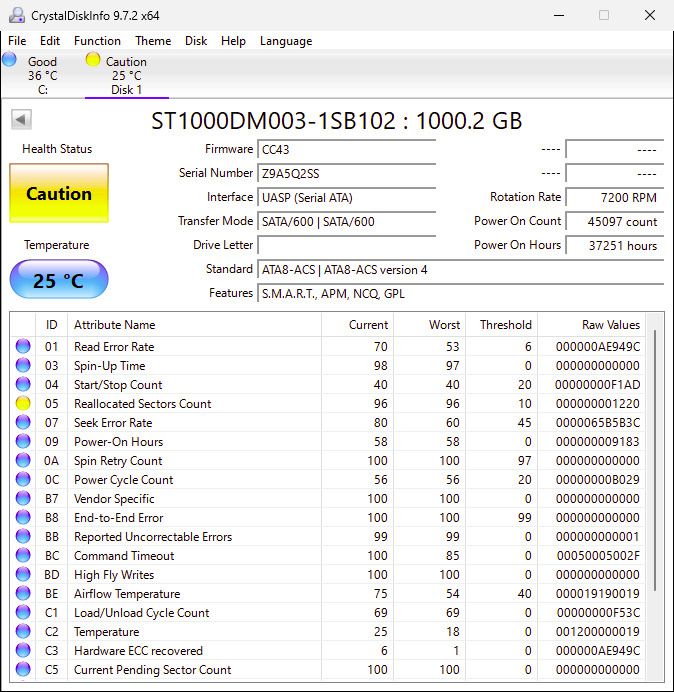Click the empty Drive Letter field
The image size is (674, 692).
[346, 245]
